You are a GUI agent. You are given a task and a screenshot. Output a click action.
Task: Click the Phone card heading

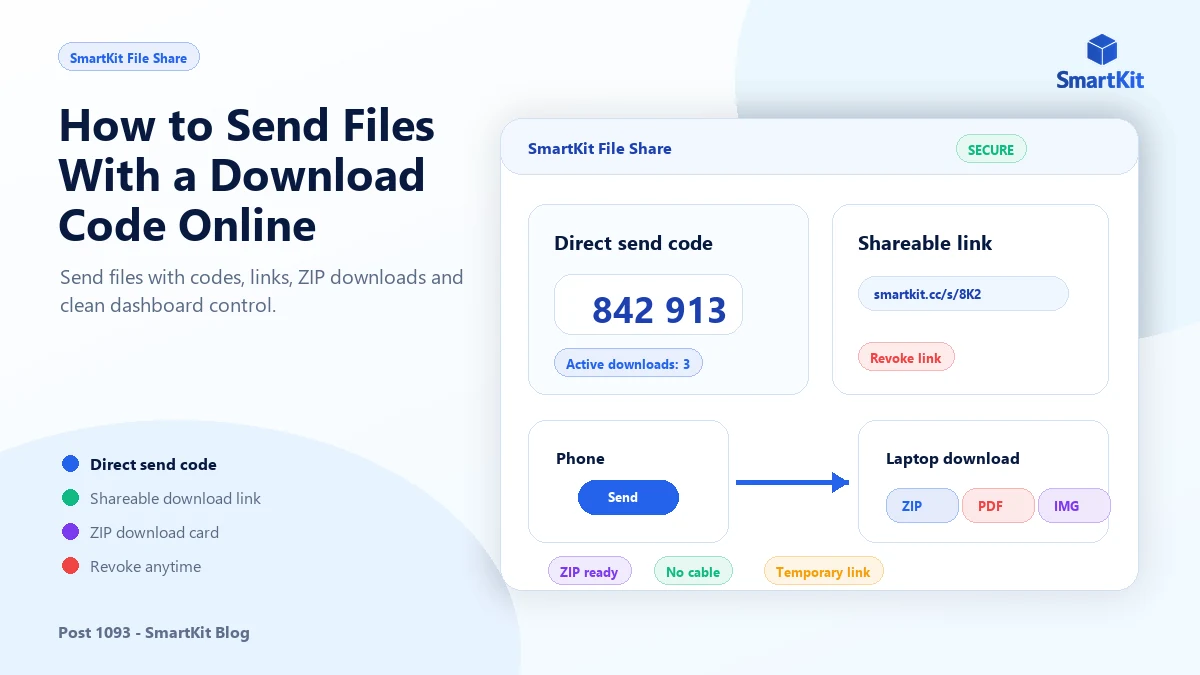pyautogui.click(x=580, y=458)
